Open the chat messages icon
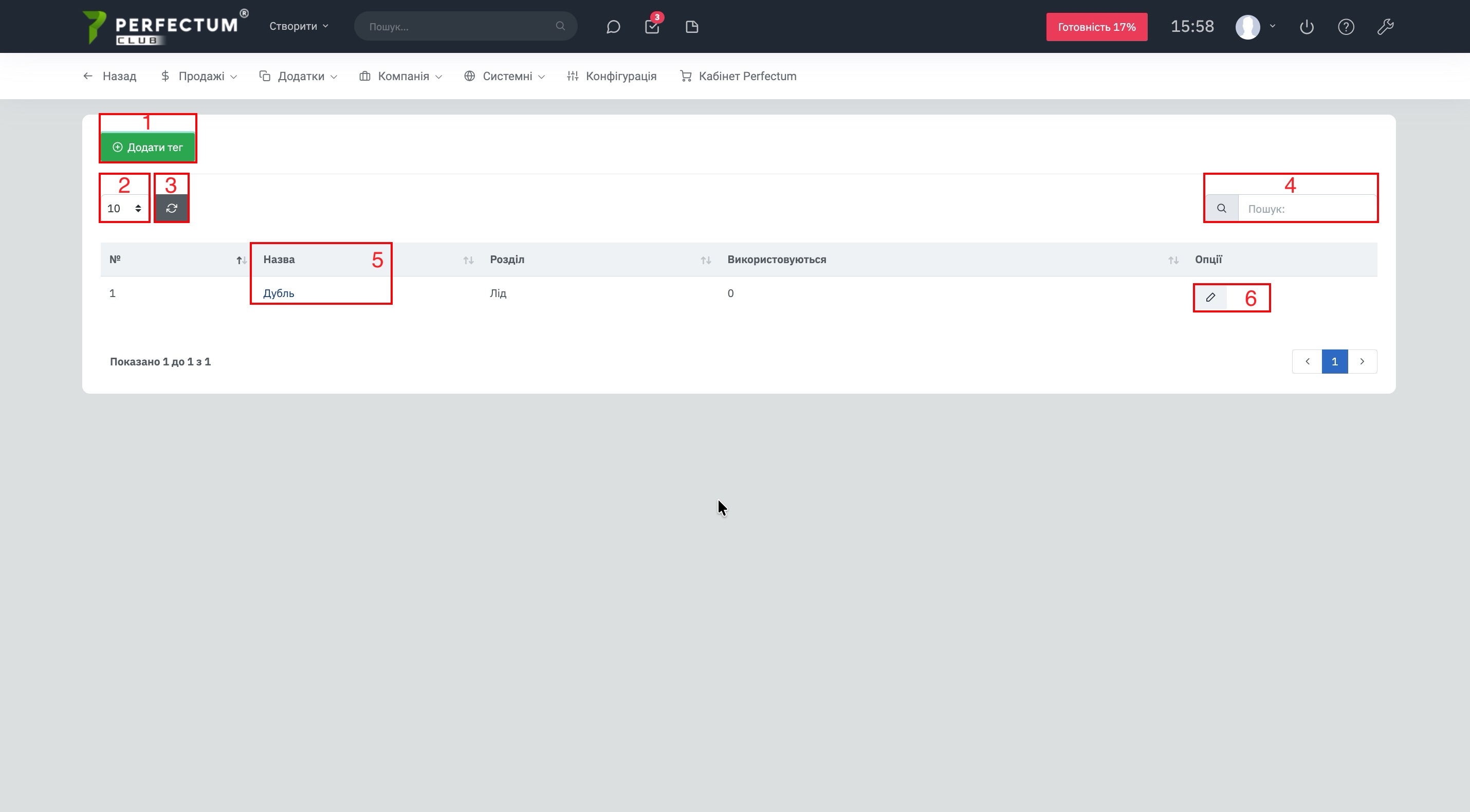Screen dimensions: 1470x812 [613, 27]
